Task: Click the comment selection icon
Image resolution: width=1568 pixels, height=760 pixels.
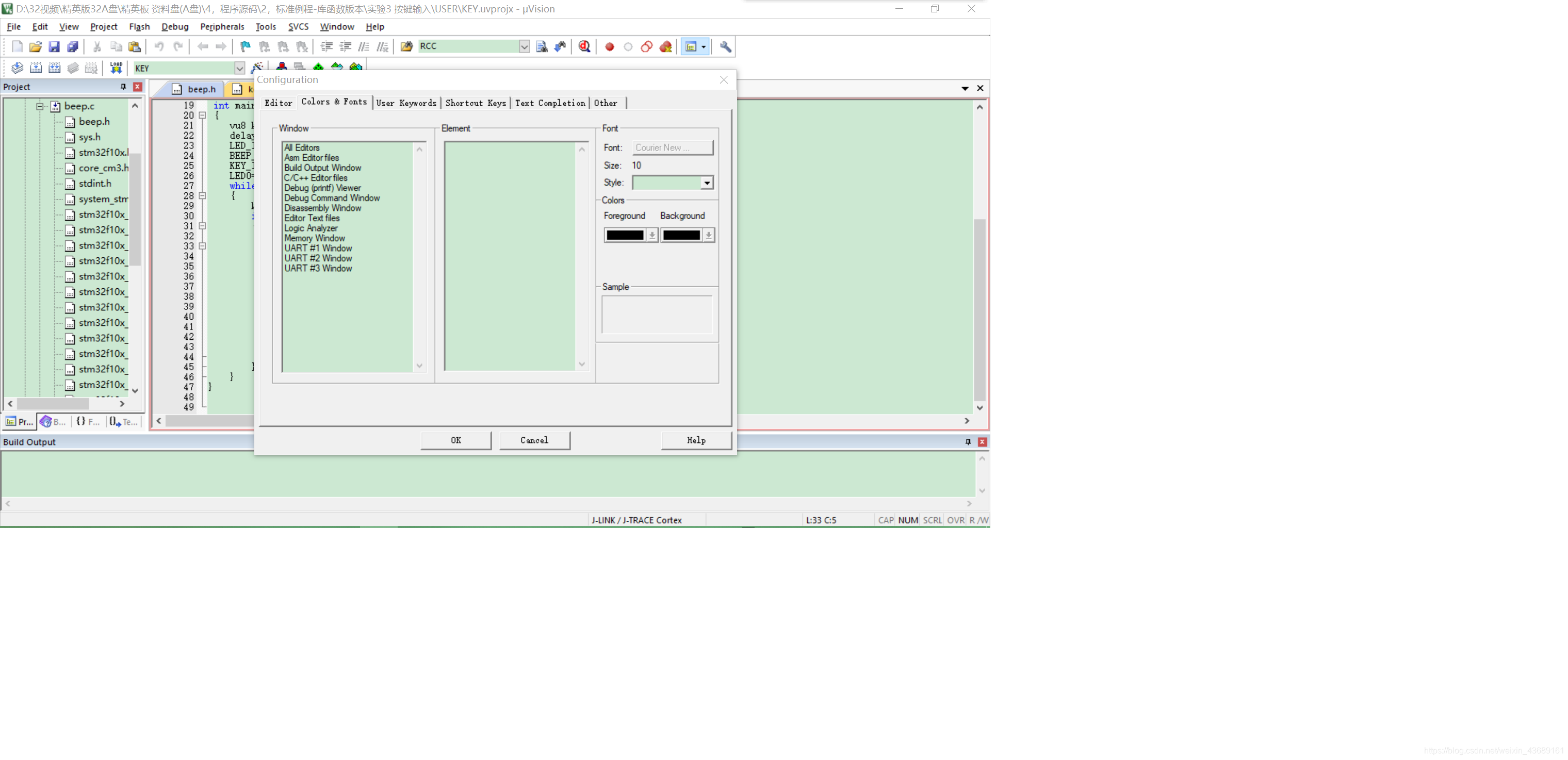Action: pos(364,46)
